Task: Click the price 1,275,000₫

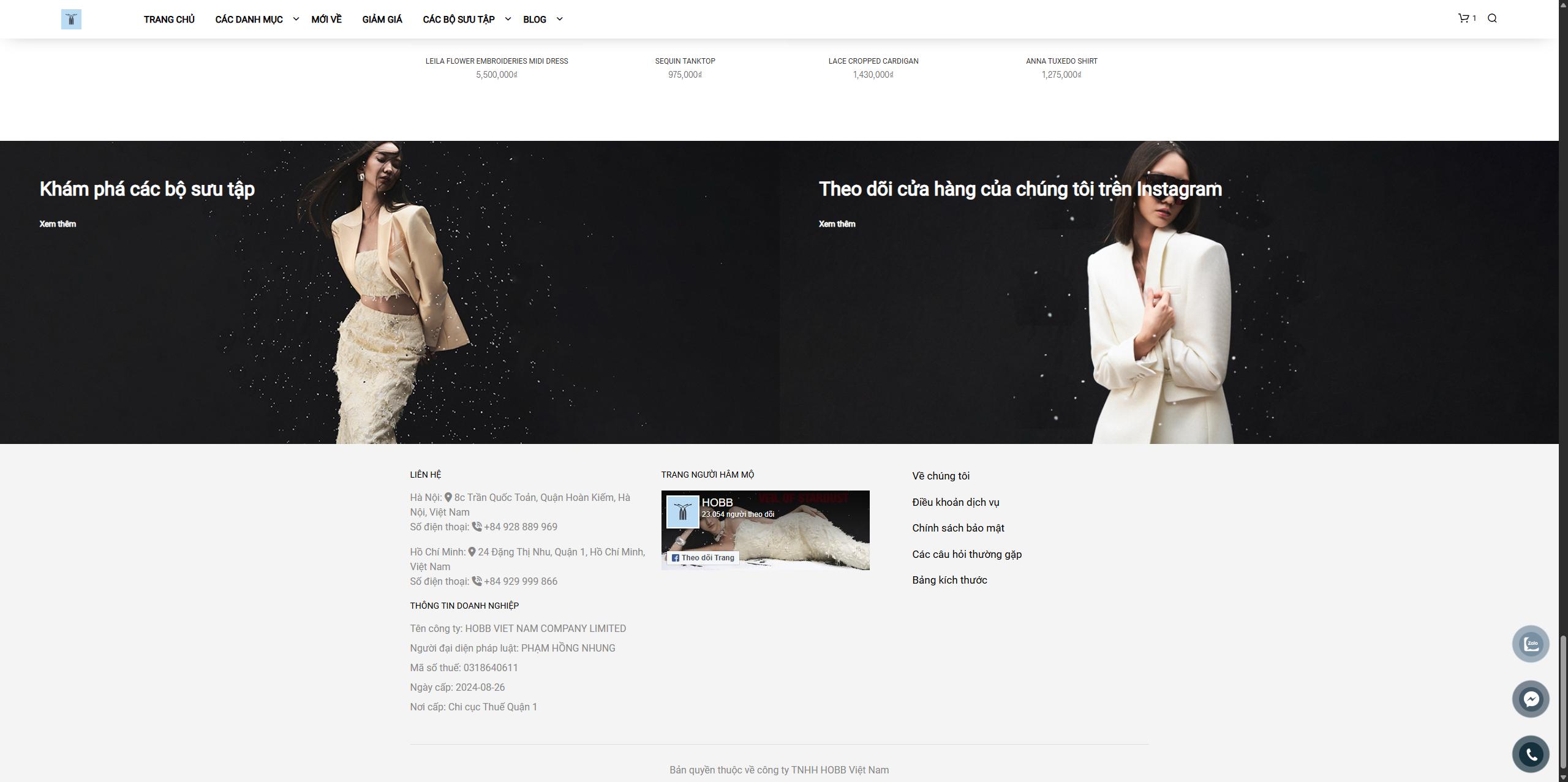Action: tap(1061, 75)
